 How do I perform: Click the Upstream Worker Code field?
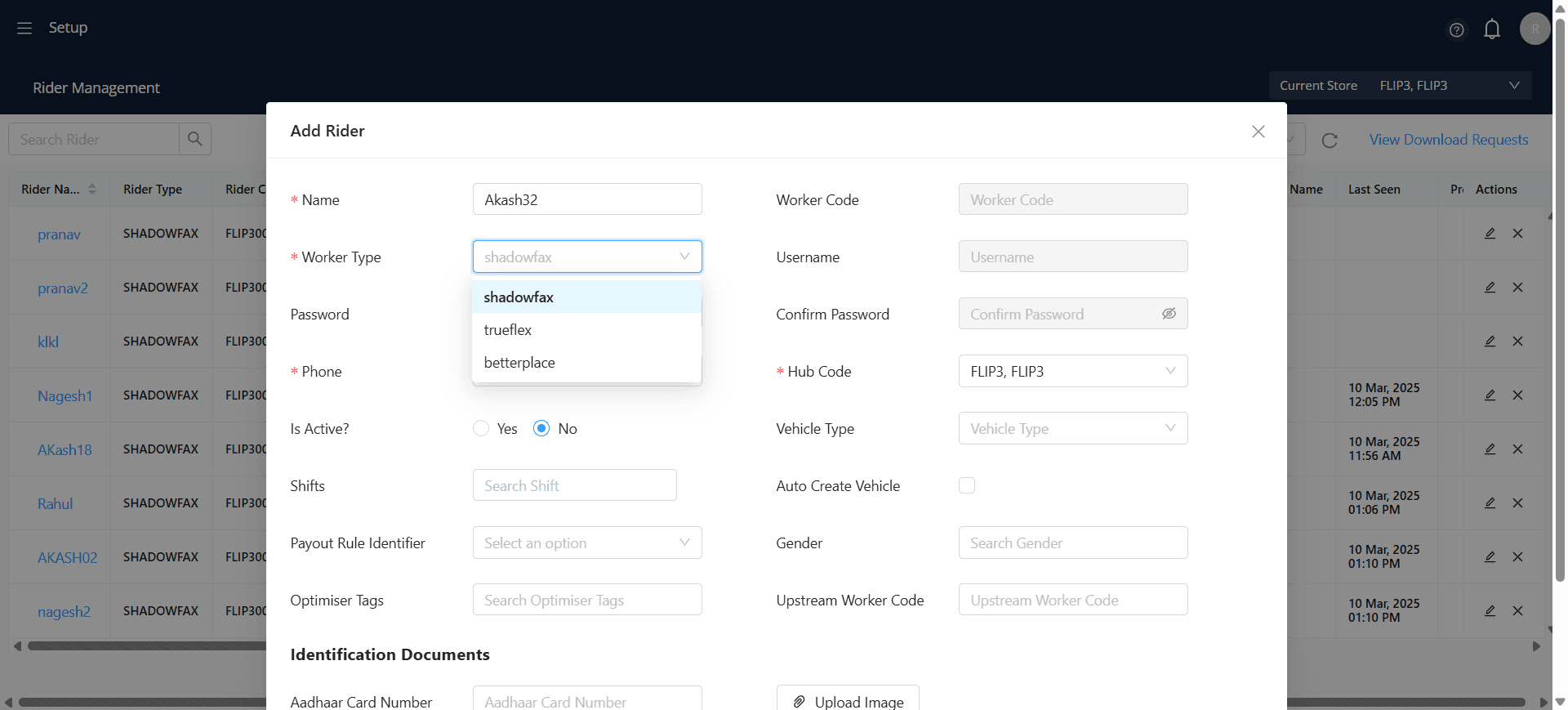1073,600
